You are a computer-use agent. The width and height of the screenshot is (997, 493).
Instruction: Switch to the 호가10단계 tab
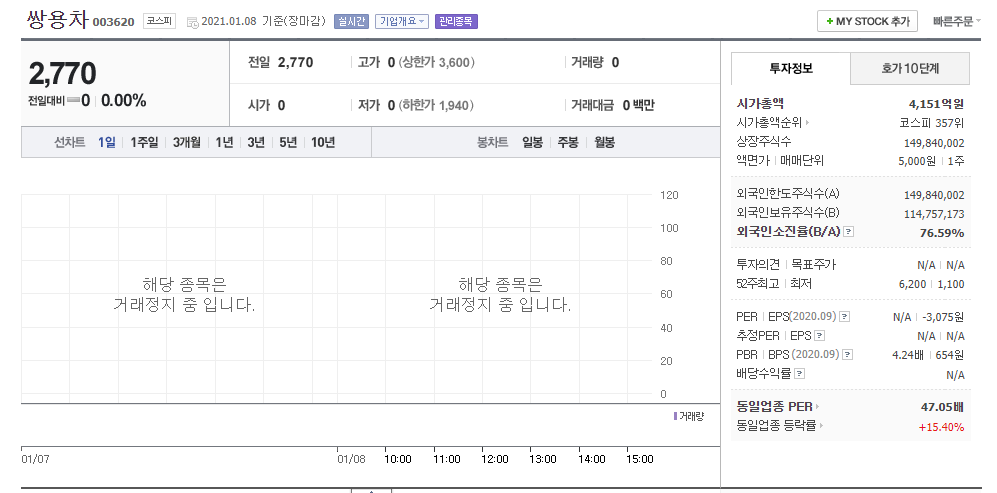910,69
